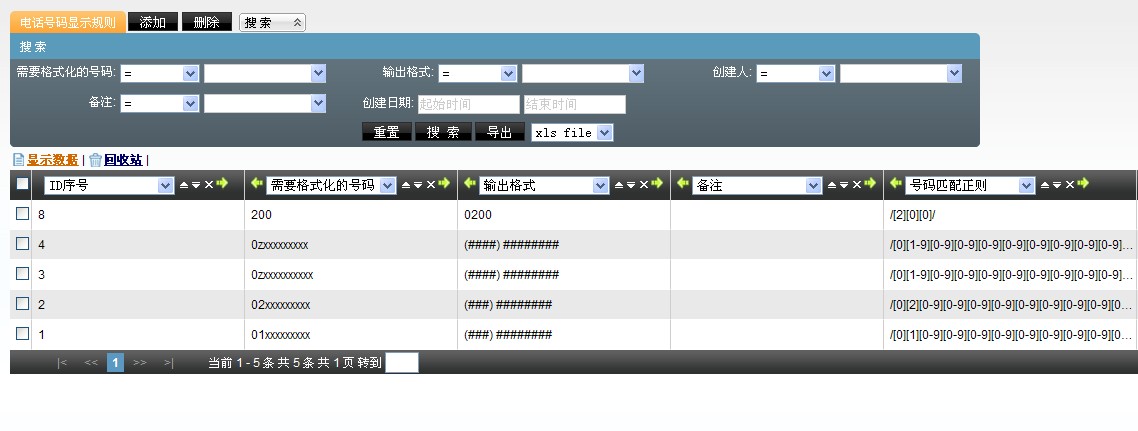The height and width of the screenshot is (431, 1138).
Task: Remove the 备注 column with its X icon
Action: pos(856,185)
